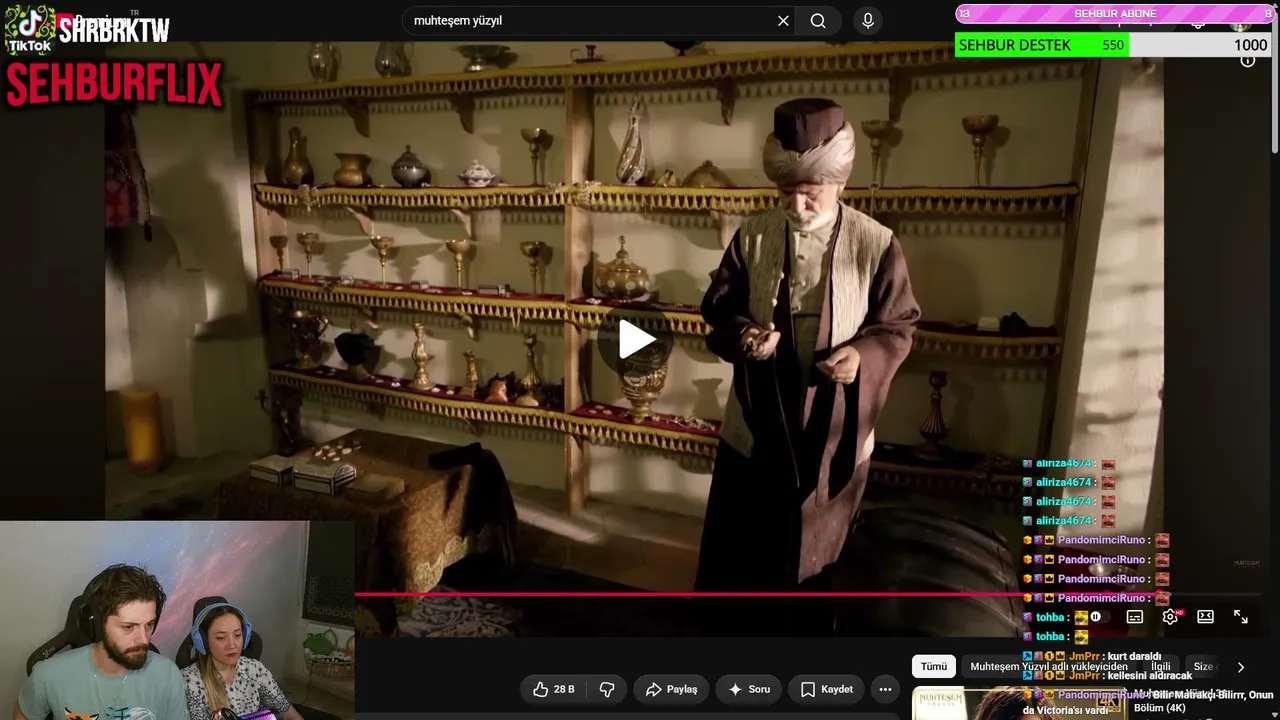This screenshot has width=1280, height=720.
Task: Open the Paylaş share dialog
Action: 671,689
